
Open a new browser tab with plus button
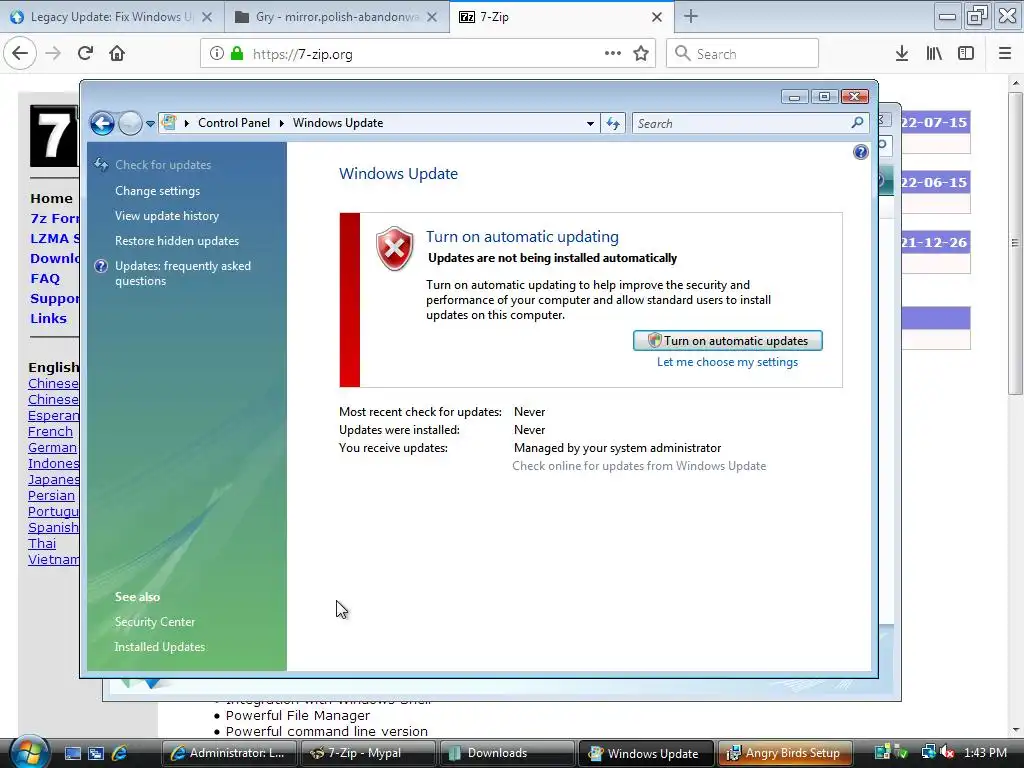click(691, 16)
